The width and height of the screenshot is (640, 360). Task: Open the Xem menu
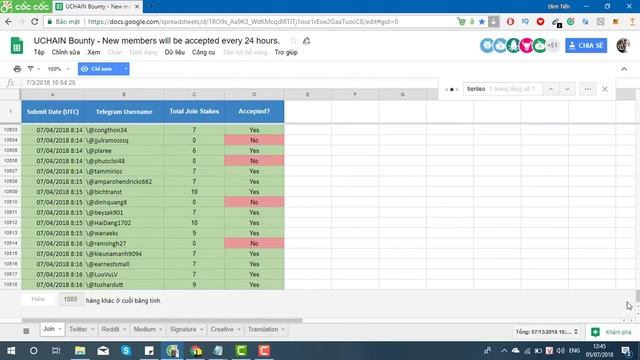[93, 52]
